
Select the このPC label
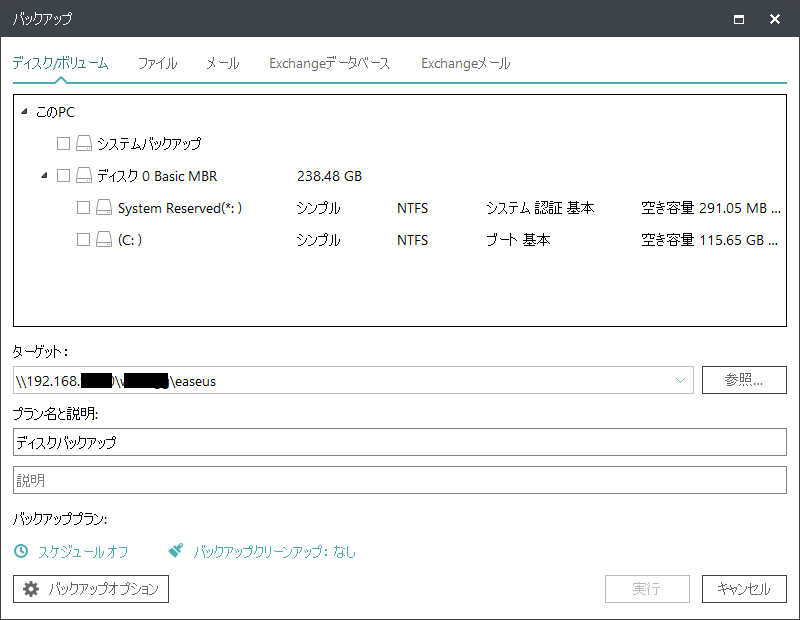click(x=55, y=112)
